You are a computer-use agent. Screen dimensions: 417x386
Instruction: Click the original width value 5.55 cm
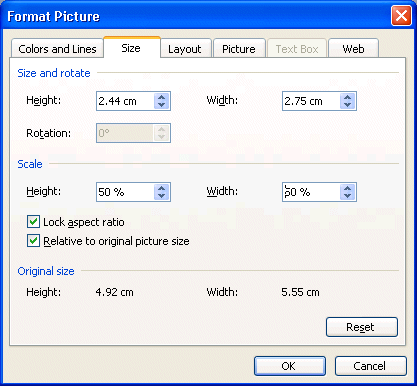(x=300, y=292)
